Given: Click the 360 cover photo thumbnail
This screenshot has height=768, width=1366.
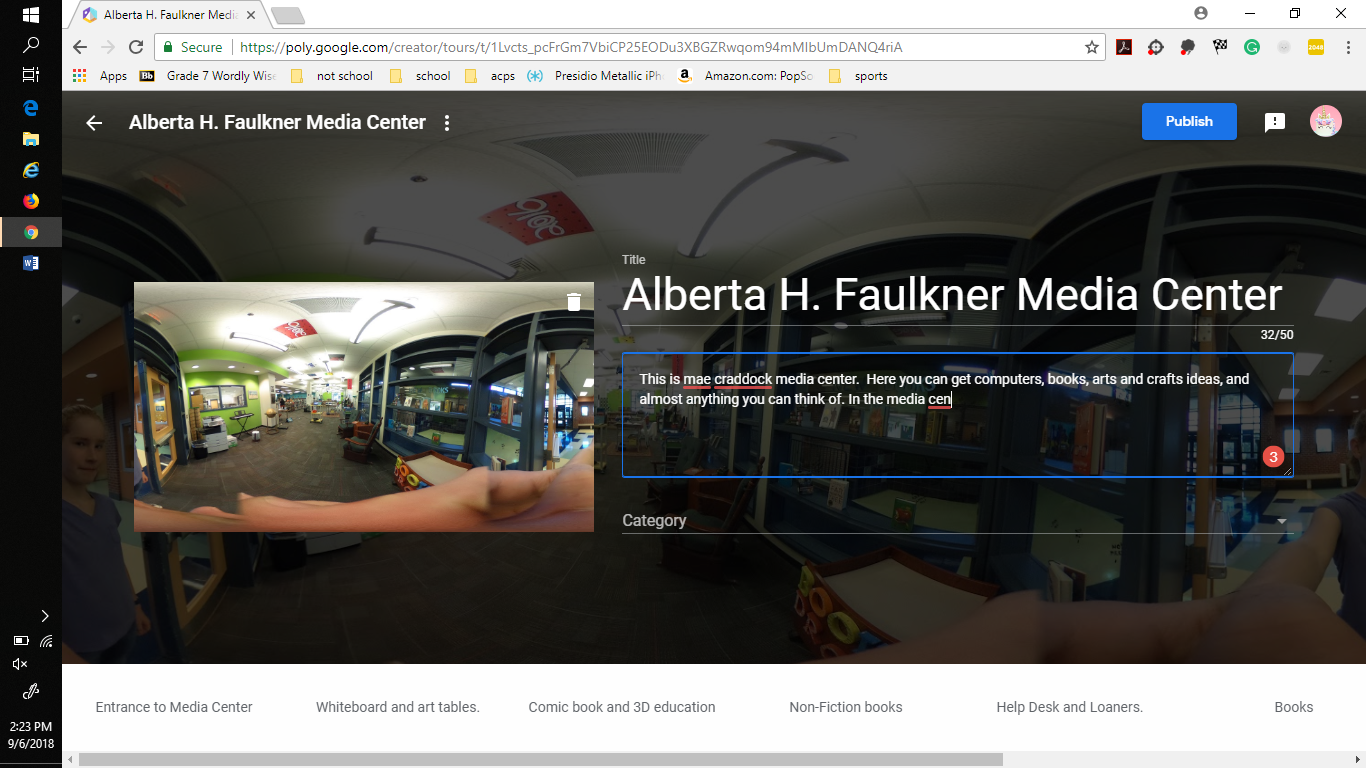Looking at the screenshot, I should click(363, 407).
